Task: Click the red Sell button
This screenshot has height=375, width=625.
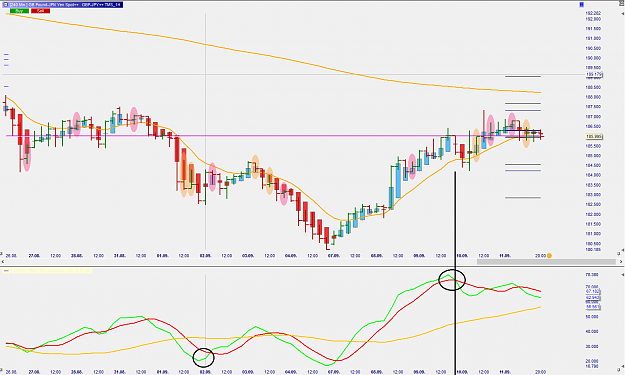Action: pyautogui.click(x=41, y=11)
